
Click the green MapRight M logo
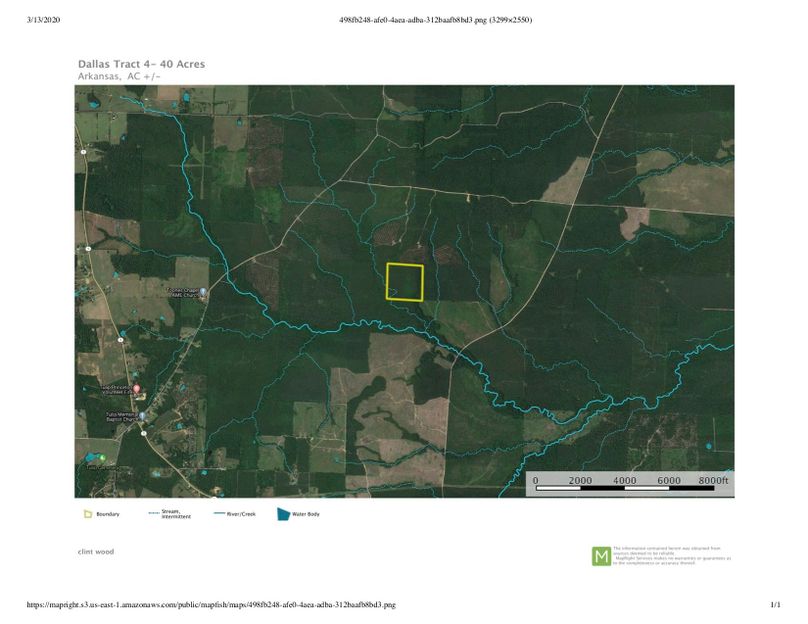pyautogui.click(x=601, y=556)
